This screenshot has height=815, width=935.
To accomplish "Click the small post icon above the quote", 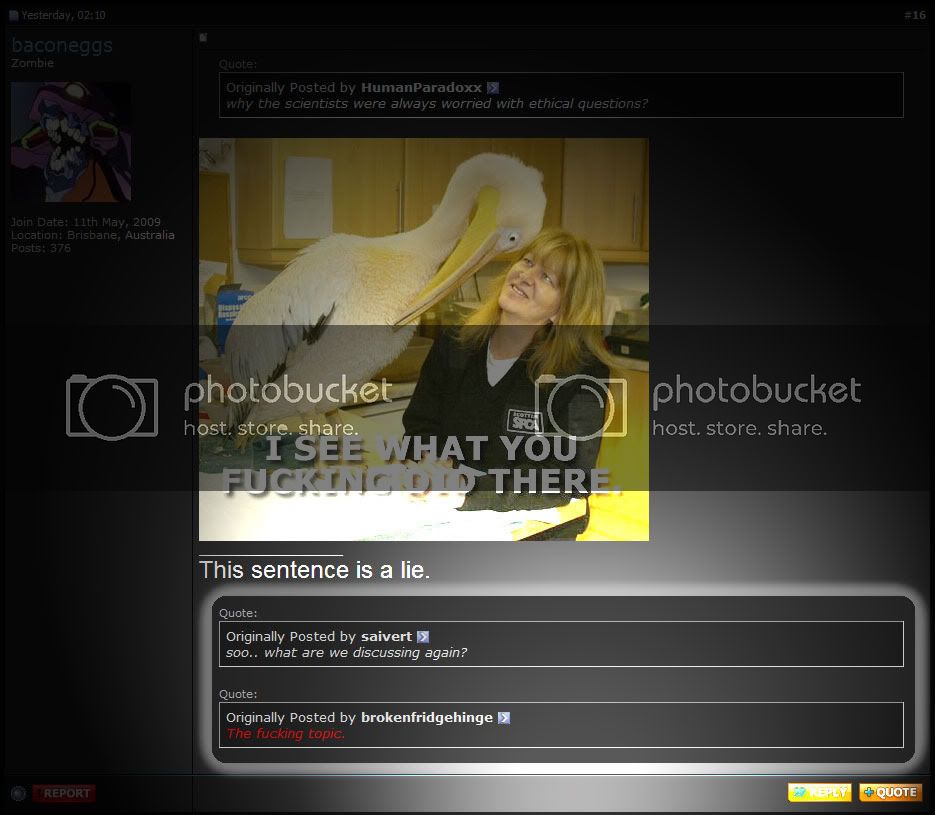I will coord(203,38).
